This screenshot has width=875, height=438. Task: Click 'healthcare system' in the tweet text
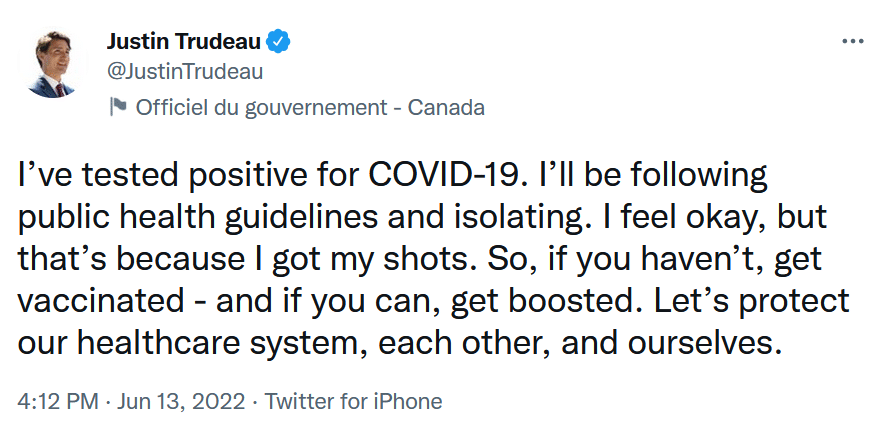(214, 344)
